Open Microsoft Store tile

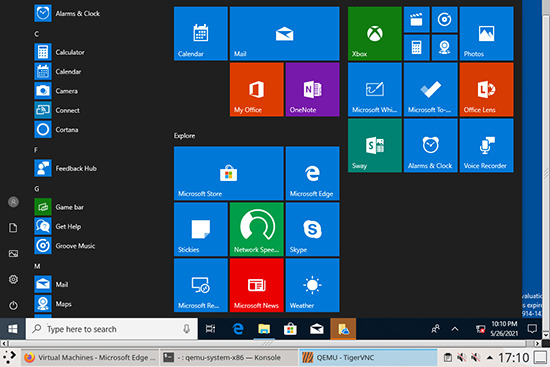point(229,173)
